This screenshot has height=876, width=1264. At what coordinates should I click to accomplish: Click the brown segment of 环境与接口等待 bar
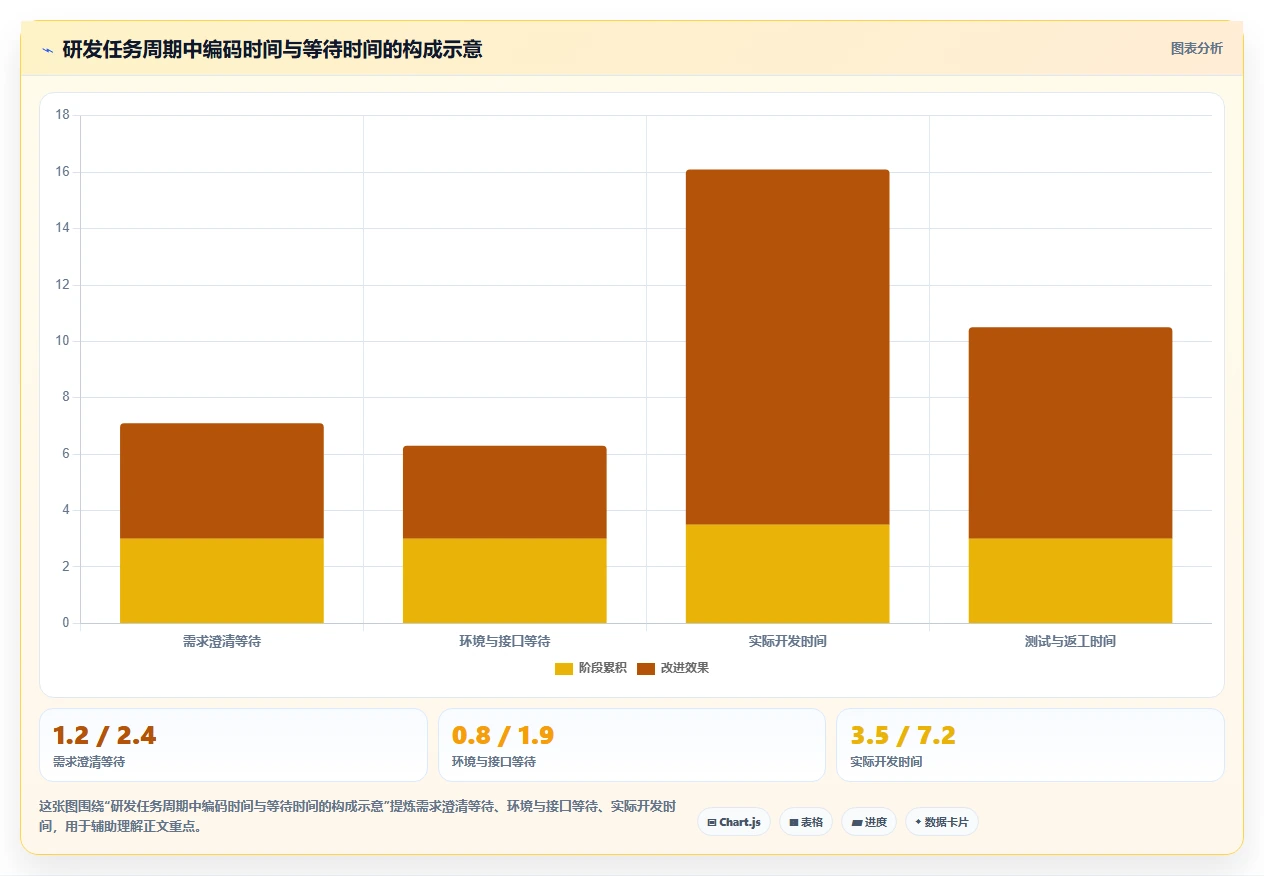(505, 492)
